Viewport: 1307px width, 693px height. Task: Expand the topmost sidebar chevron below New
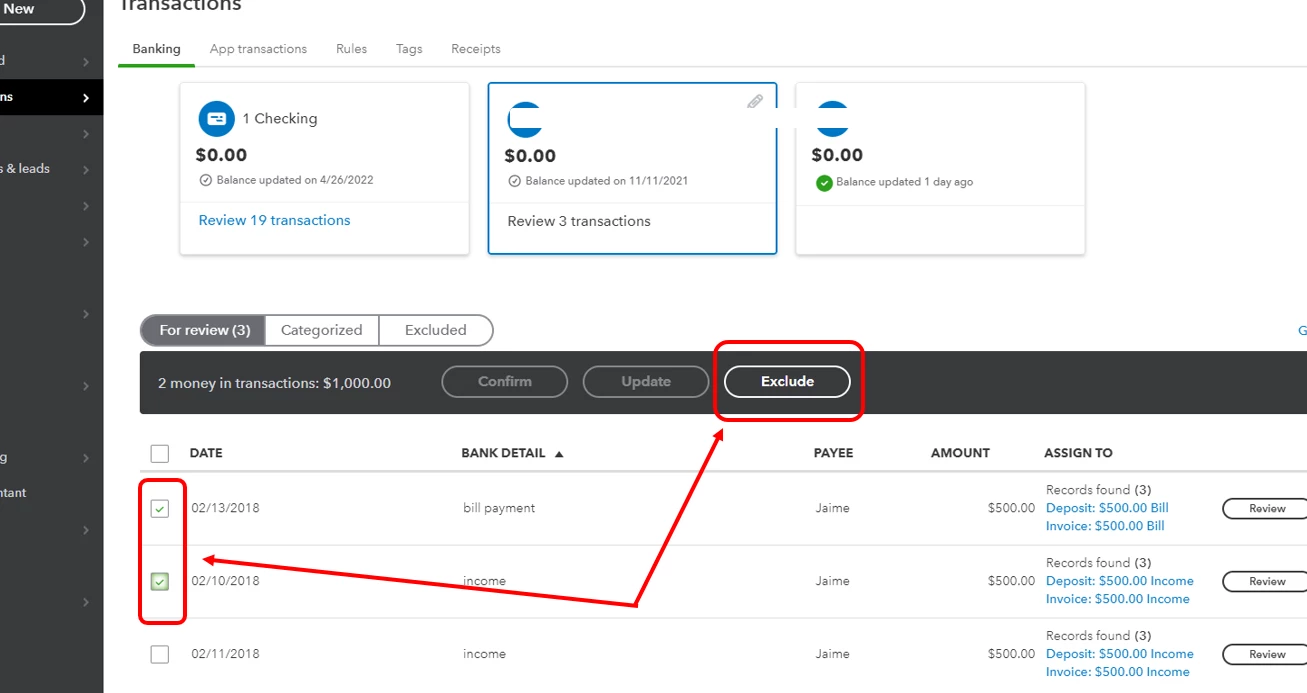(x=86, y=62)
